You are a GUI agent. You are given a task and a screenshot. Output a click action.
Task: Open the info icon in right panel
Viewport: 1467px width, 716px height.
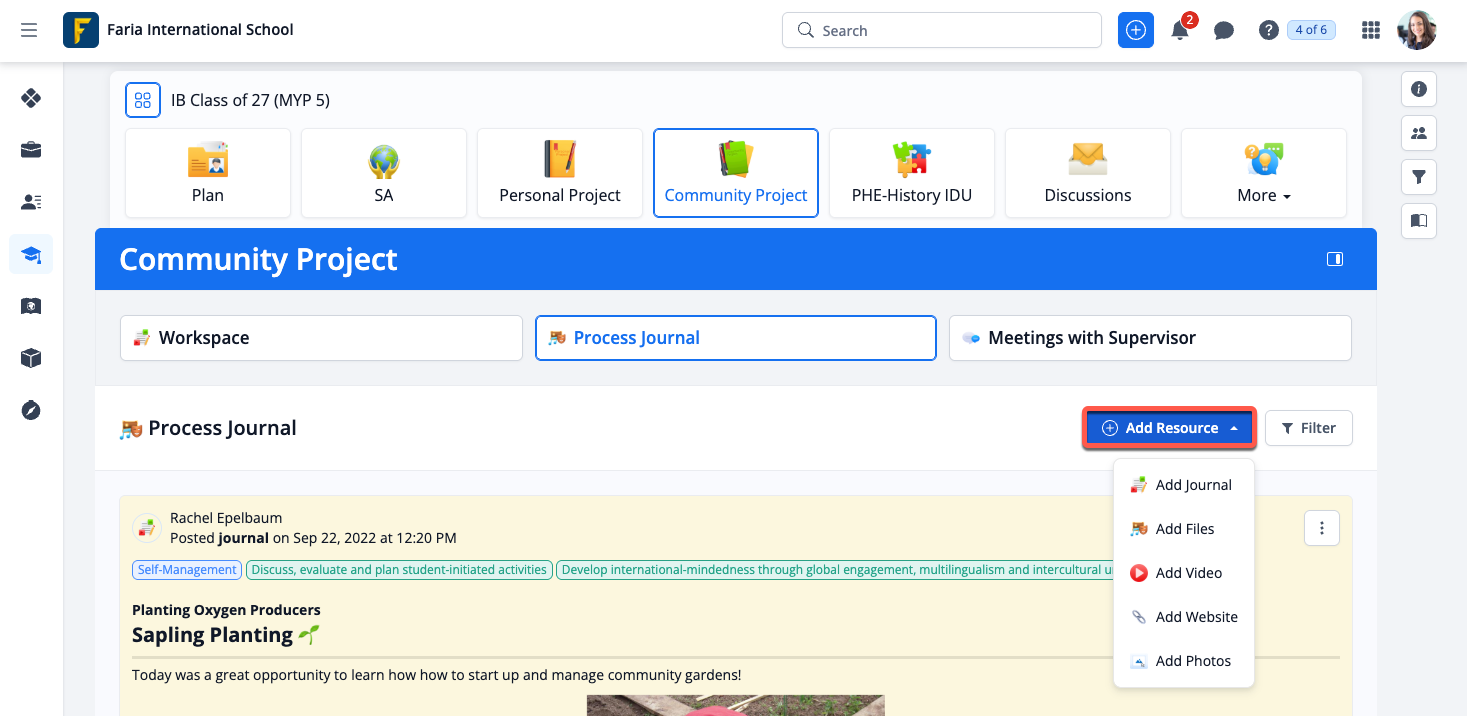(1418, 89)
